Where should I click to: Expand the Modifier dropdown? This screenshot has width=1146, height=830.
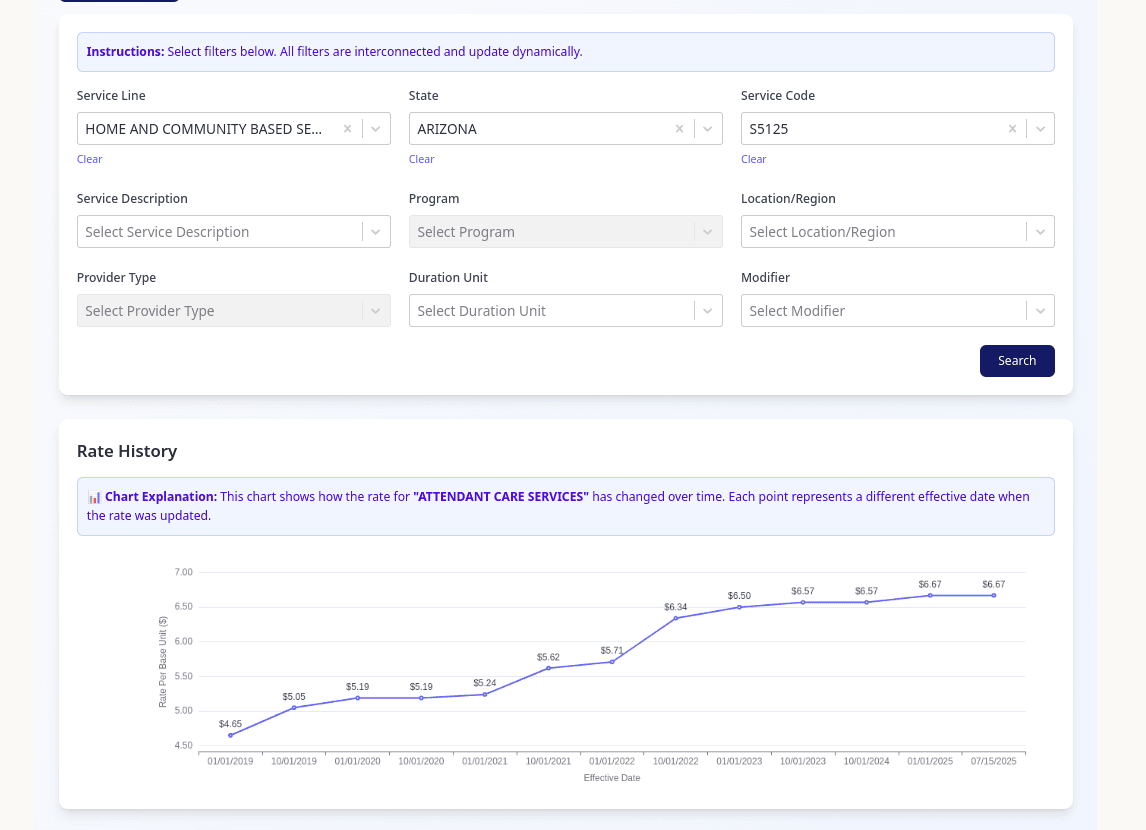pos(1040,311)
